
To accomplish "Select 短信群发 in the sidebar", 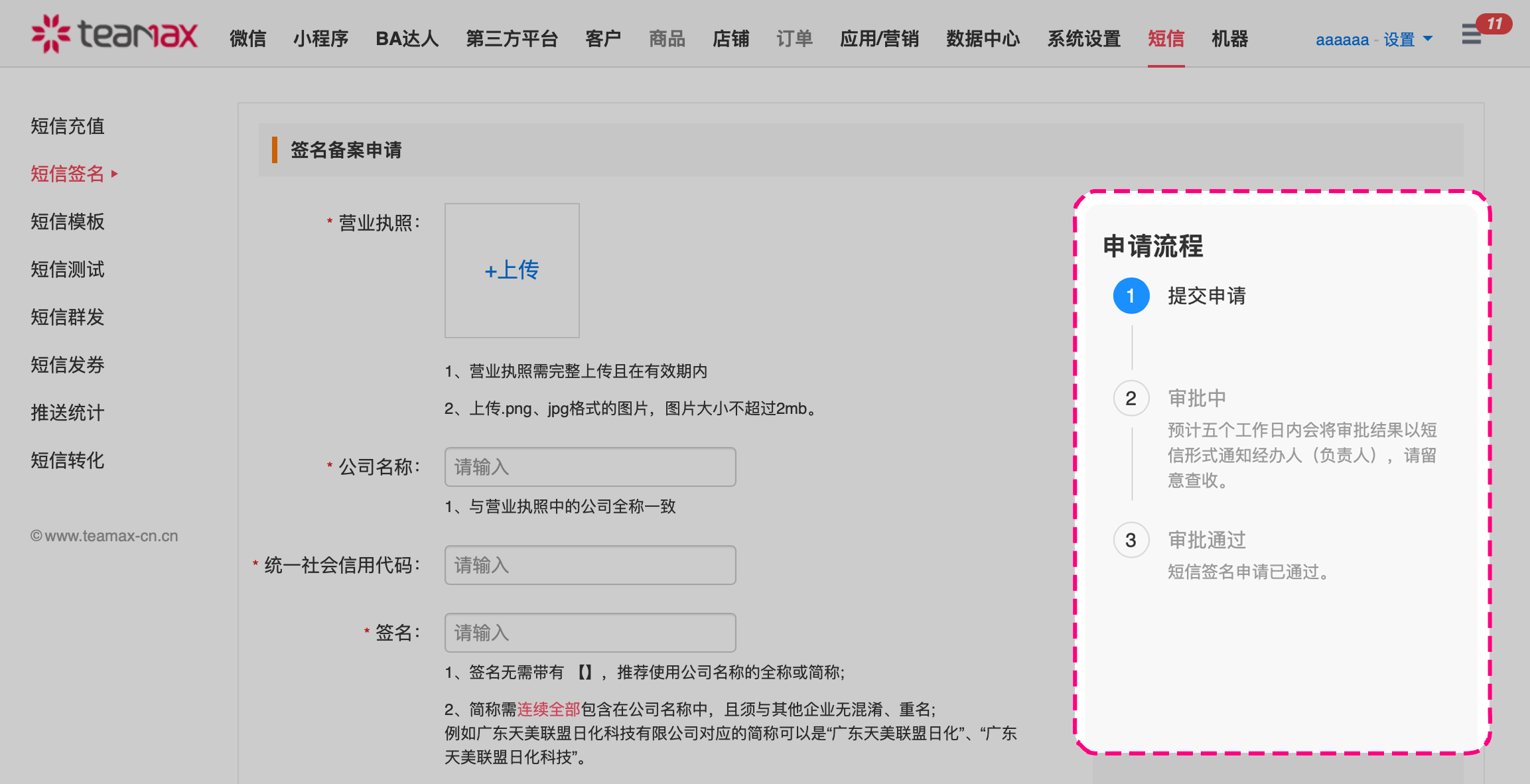I will pyautogui.click(x=67, y=317).
